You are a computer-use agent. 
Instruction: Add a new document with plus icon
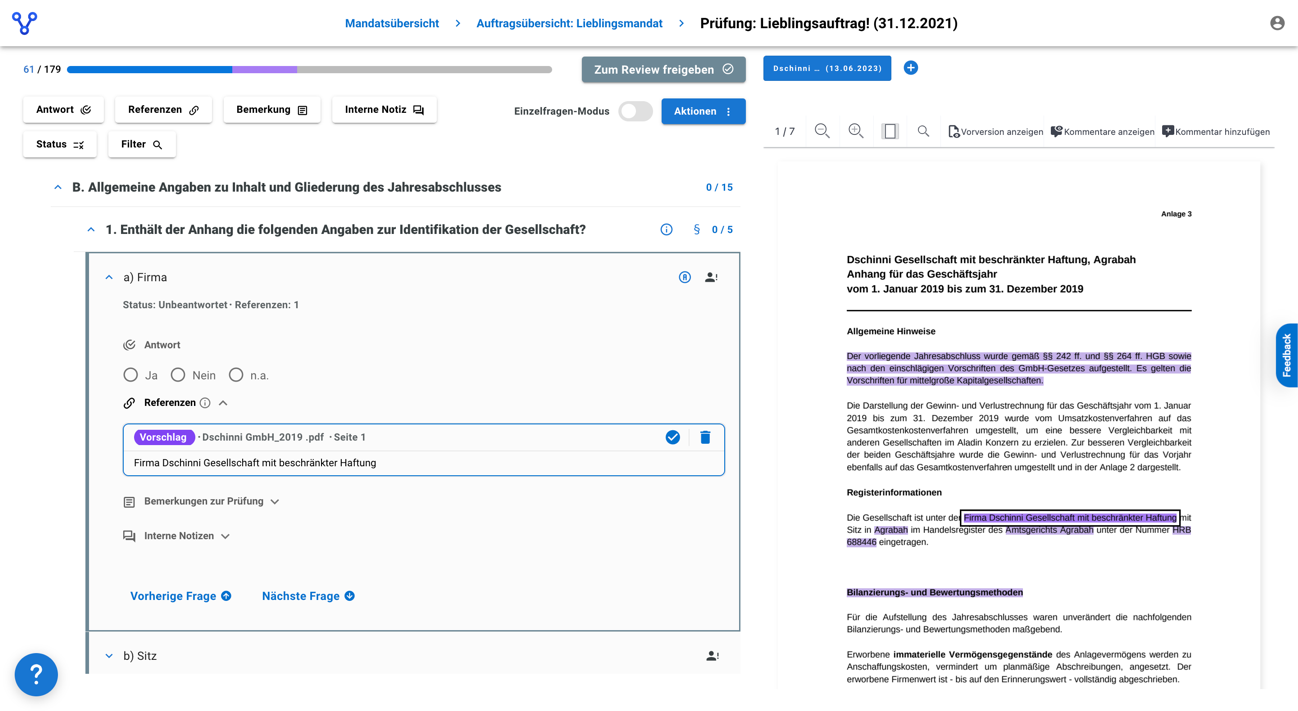(x=910, y=68)
